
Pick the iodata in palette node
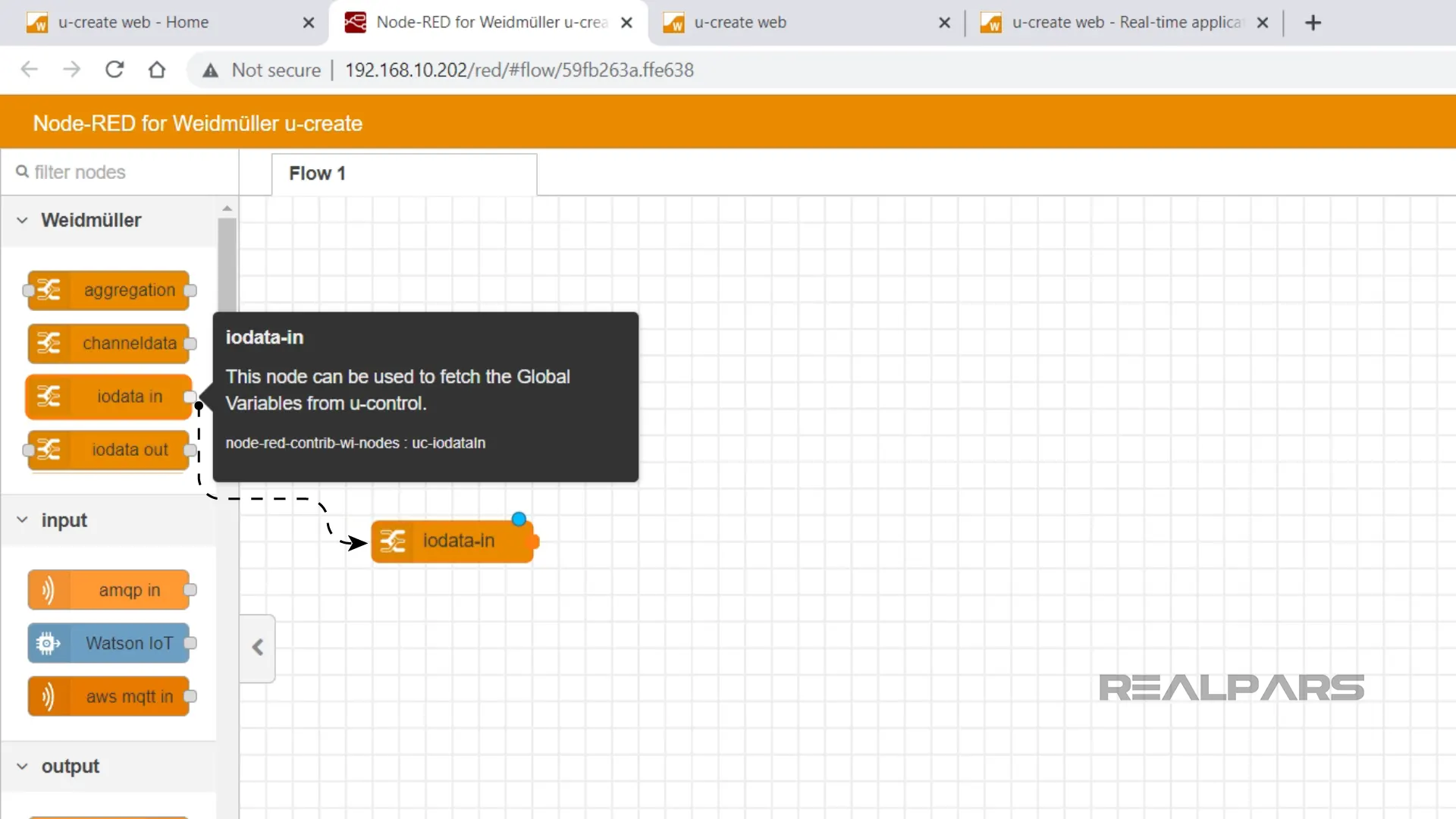[x=109, y=397]
